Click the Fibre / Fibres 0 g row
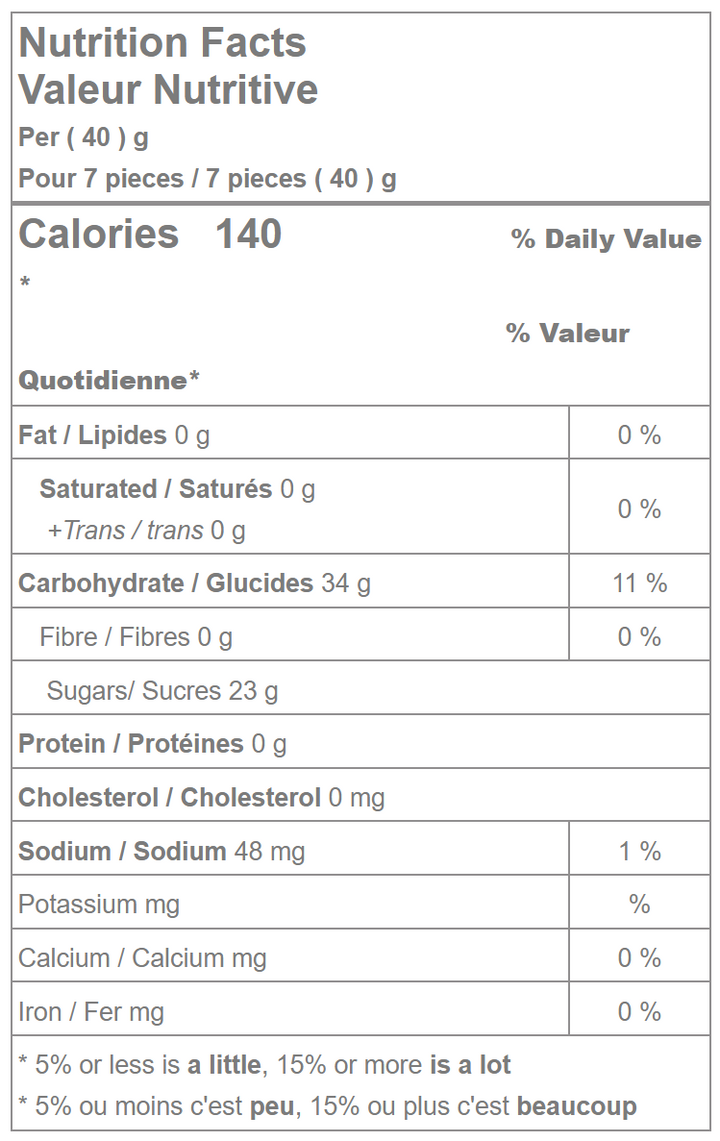 [136, 637]
